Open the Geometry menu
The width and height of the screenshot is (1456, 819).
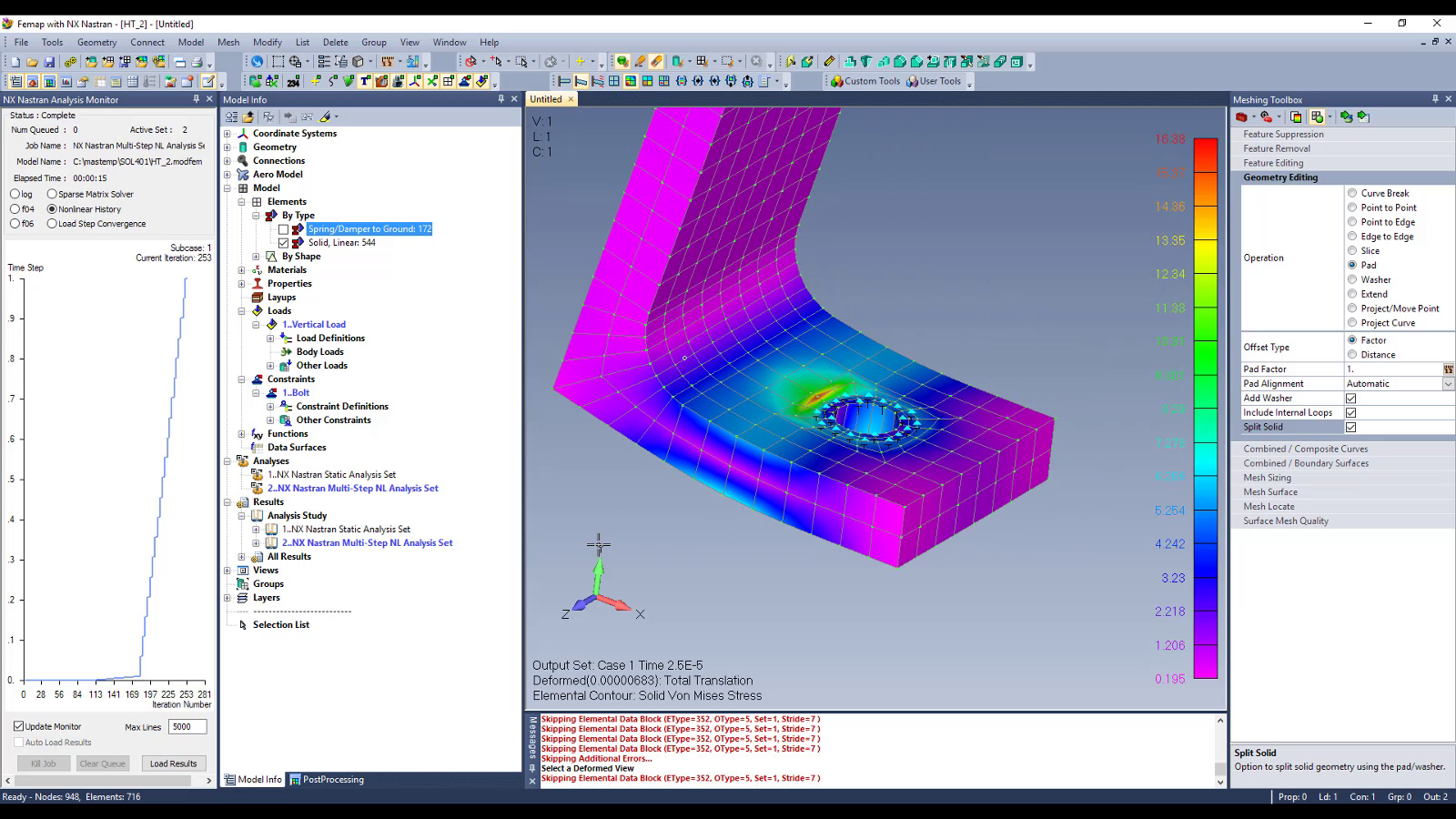click(96, 42)
